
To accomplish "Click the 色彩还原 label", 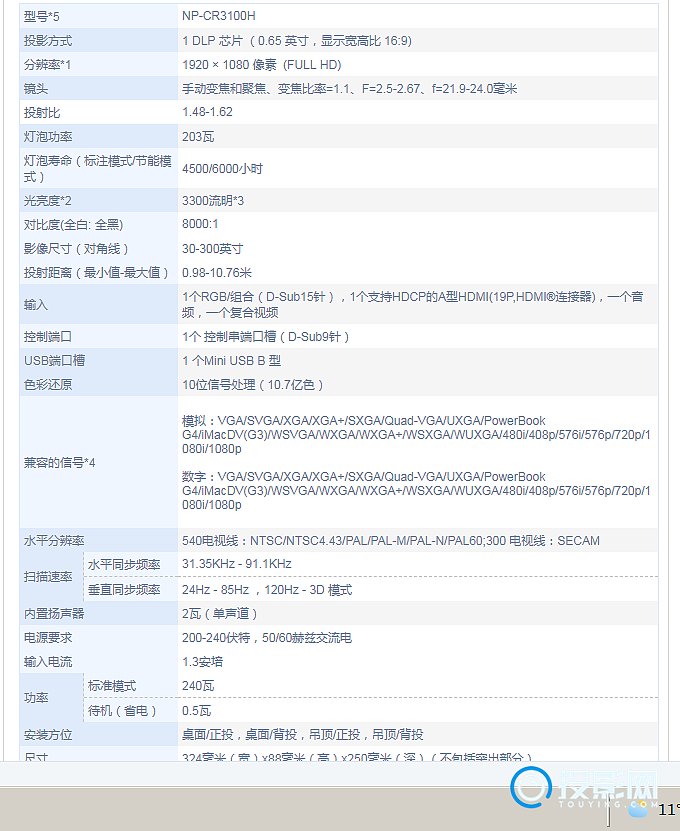I will [48, 384].
